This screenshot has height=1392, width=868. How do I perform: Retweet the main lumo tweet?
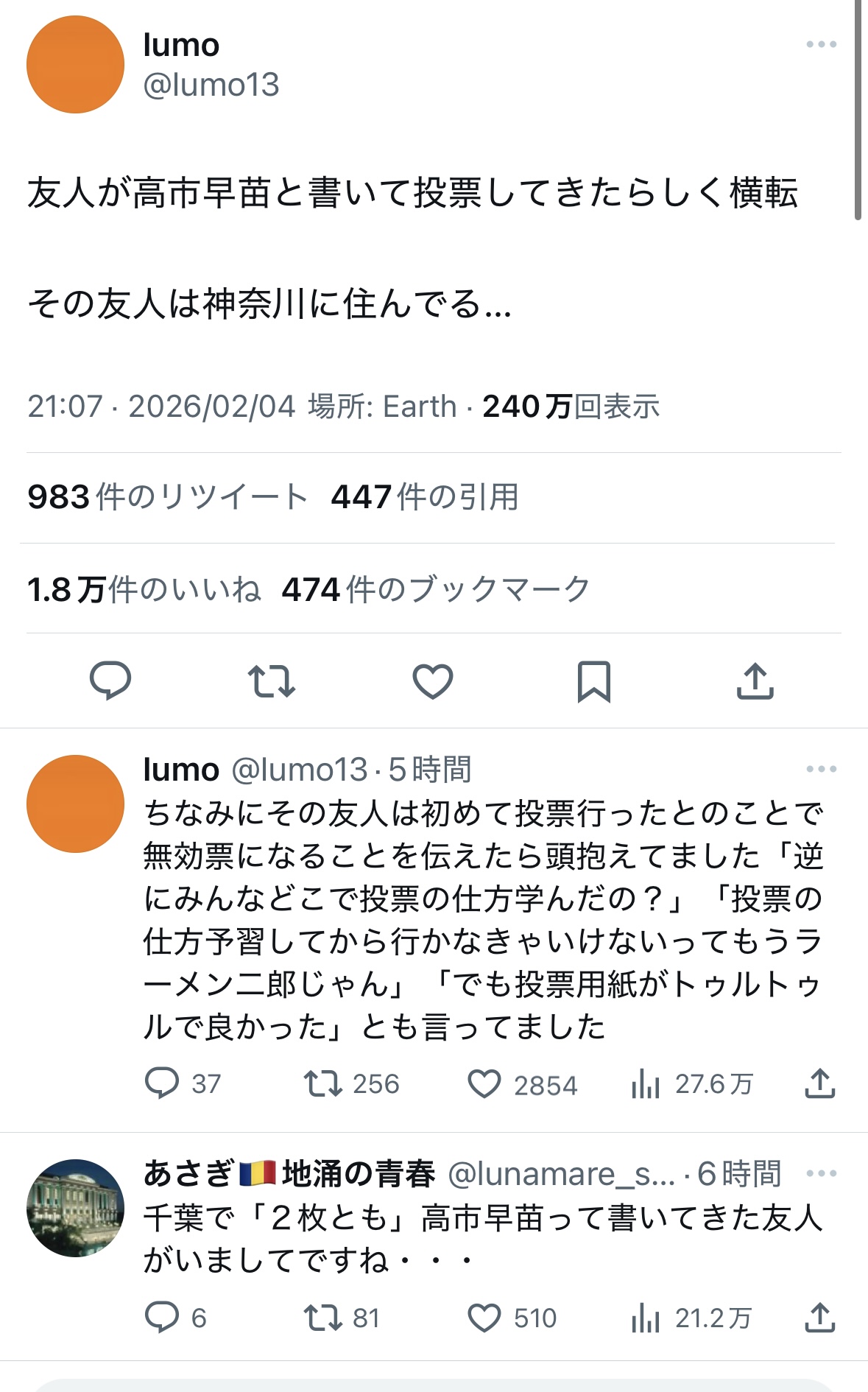[x=272, y=681]
